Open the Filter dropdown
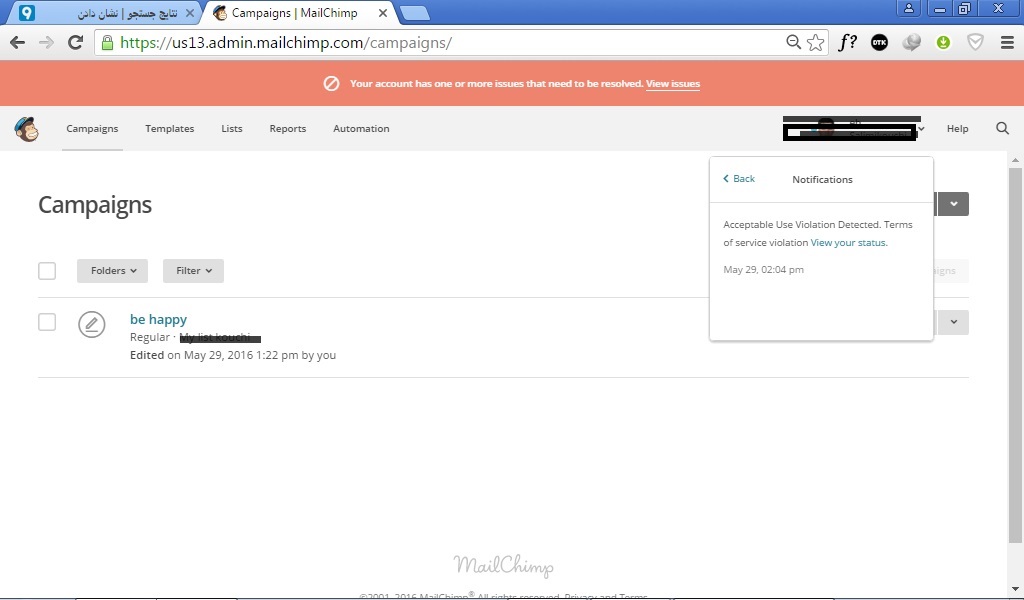Viewport: 1024px width, 600px height. [193, 271]
